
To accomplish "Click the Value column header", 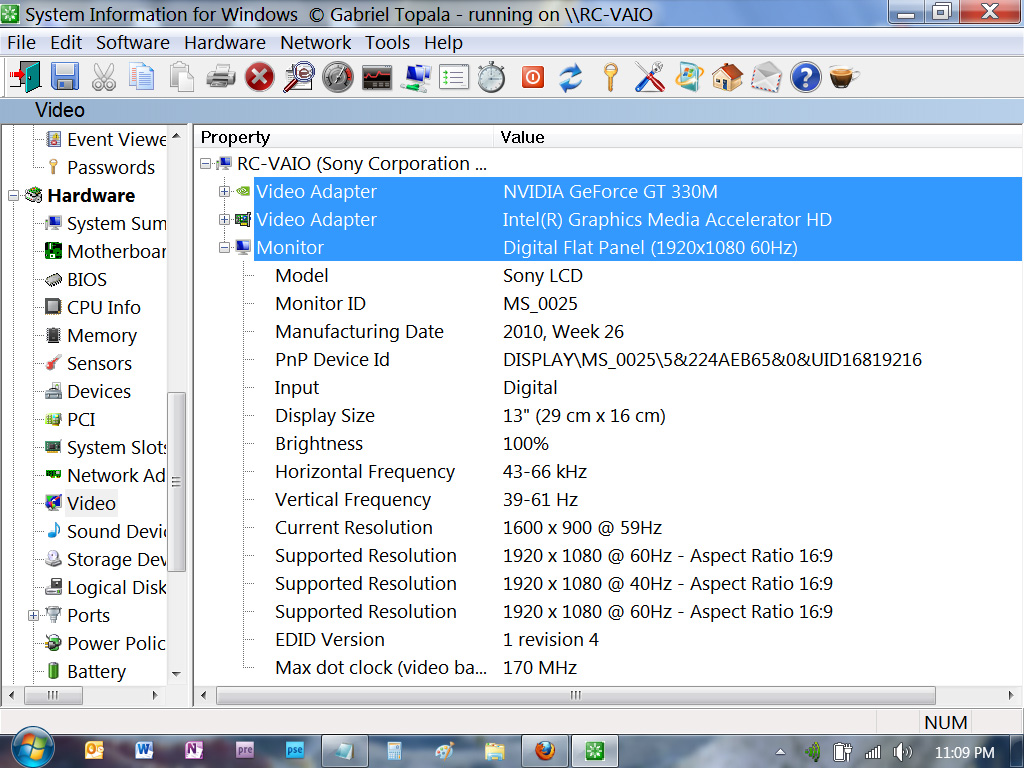I will [758, 137].
